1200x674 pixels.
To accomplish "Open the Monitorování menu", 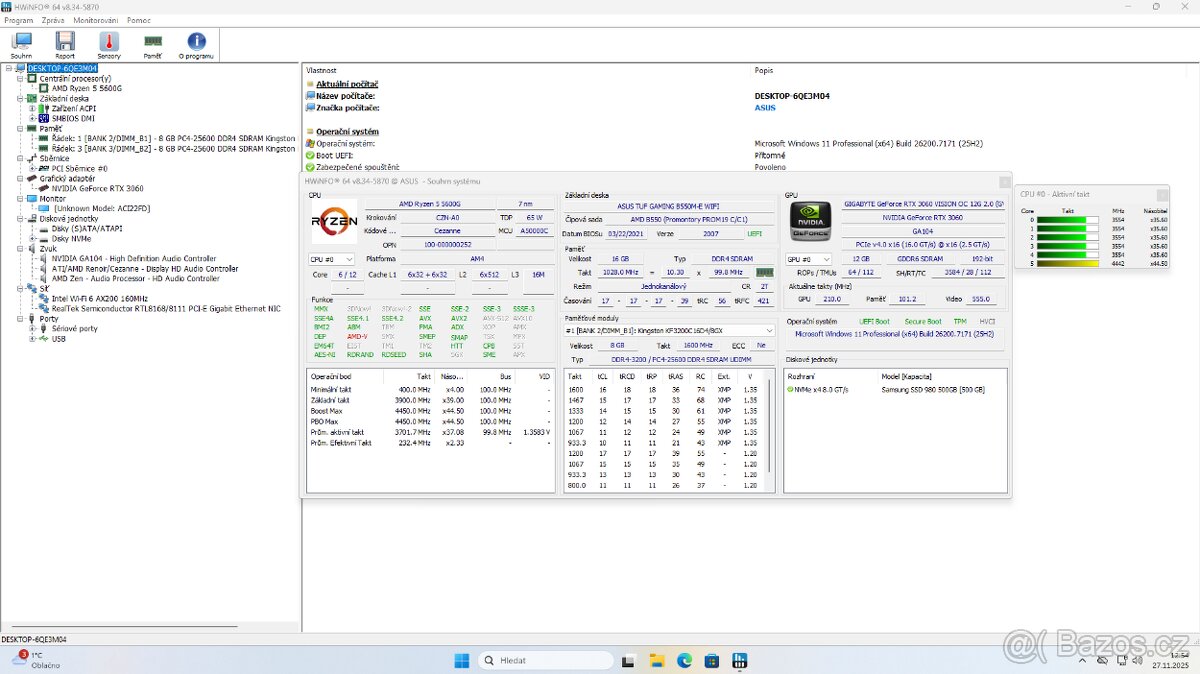I will click(x=95, y=19).
